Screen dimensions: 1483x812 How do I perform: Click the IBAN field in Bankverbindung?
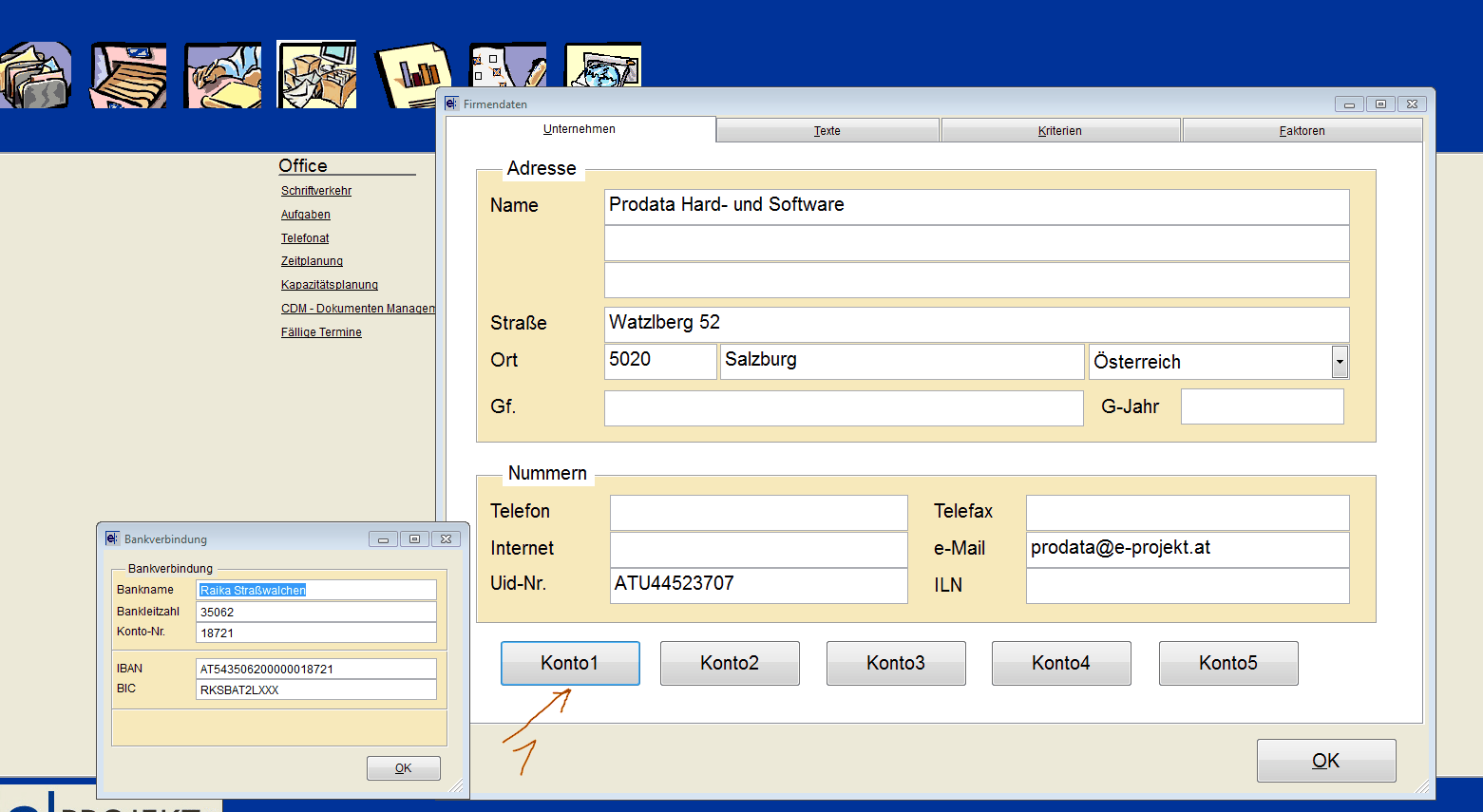pyautogui.click(x=316, y=669)
